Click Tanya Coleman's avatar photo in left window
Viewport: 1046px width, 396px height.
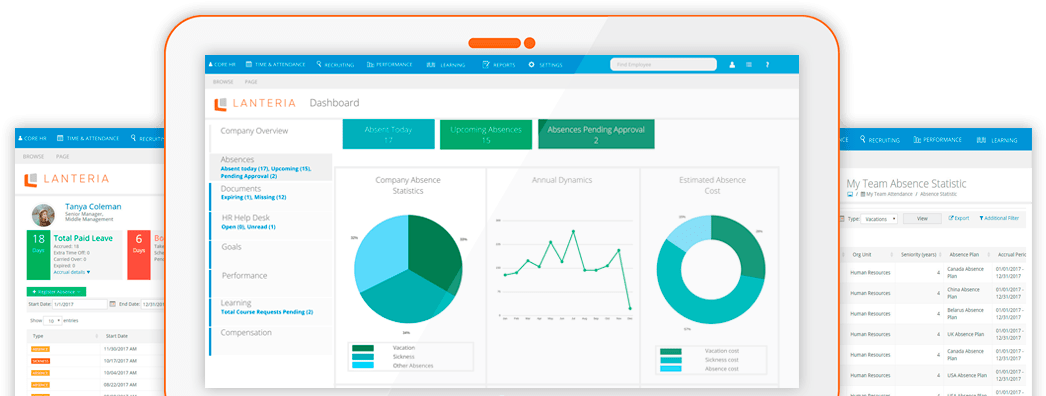pyautogui.click(x=43, y=215)
